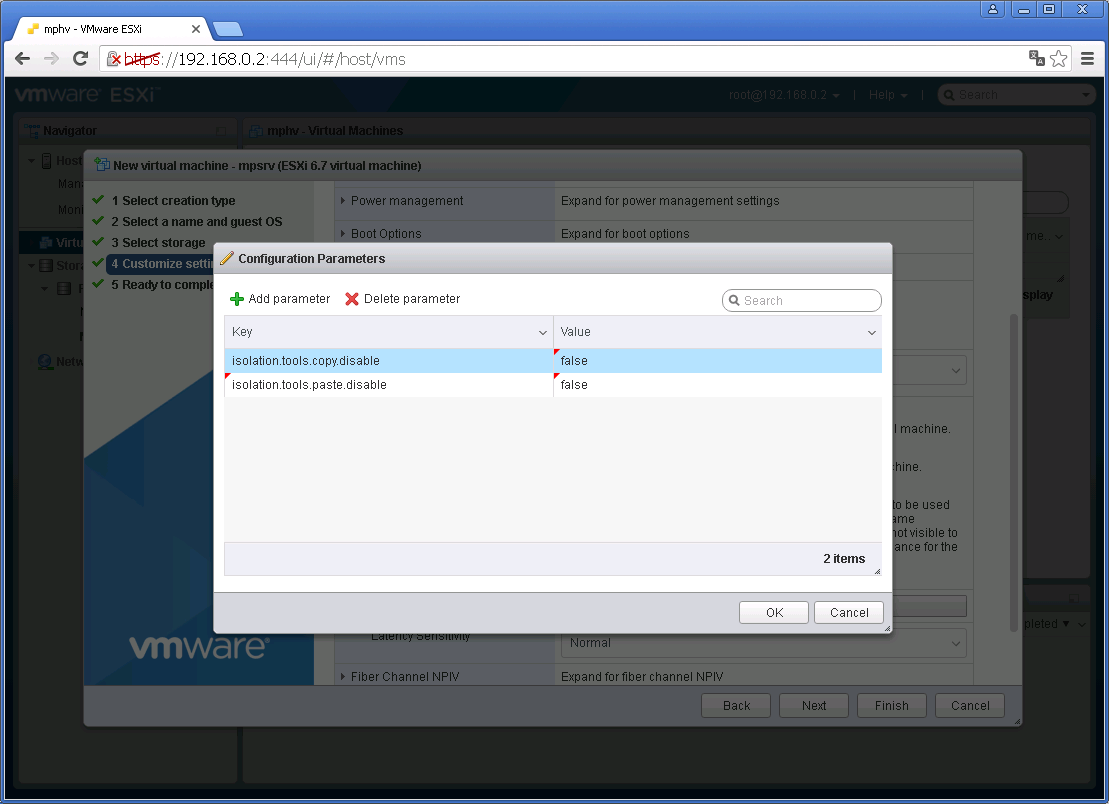Viewport: 1109px width, 804px height.
Task: Click the Value column header
Action: click(x=718, y=332)
